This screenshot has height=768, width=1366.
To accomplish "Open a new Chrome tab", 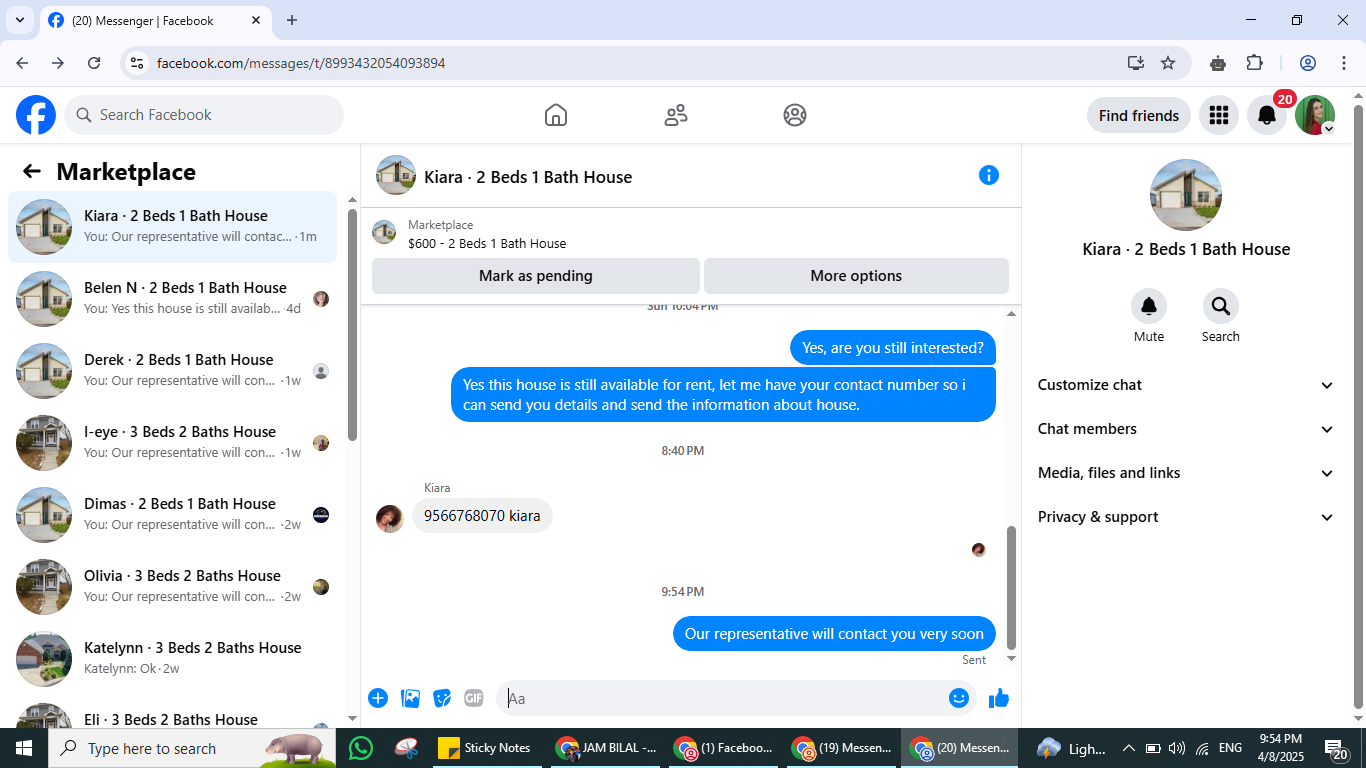I will coord(292,20).
